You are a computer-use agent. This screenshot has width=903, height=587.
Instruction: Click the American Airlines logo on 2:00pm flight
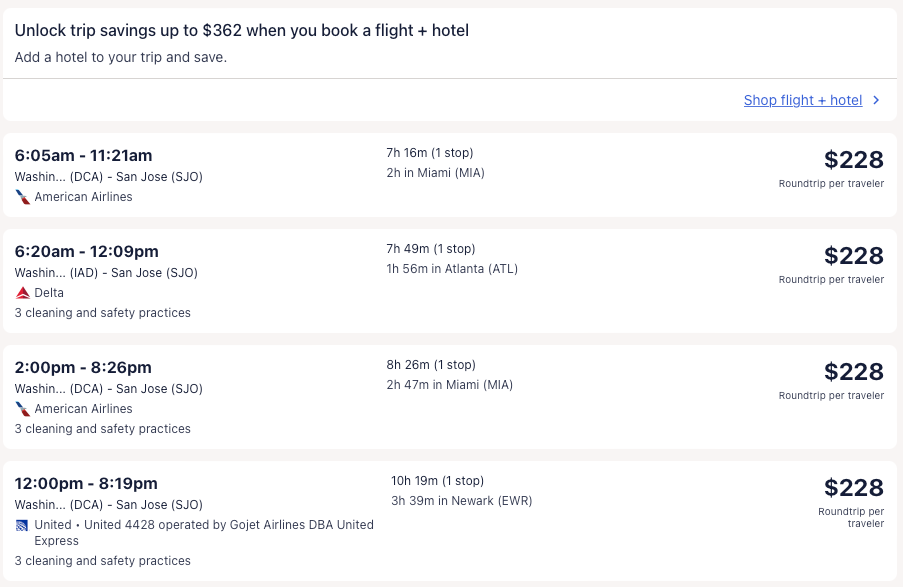click(23, 409)
